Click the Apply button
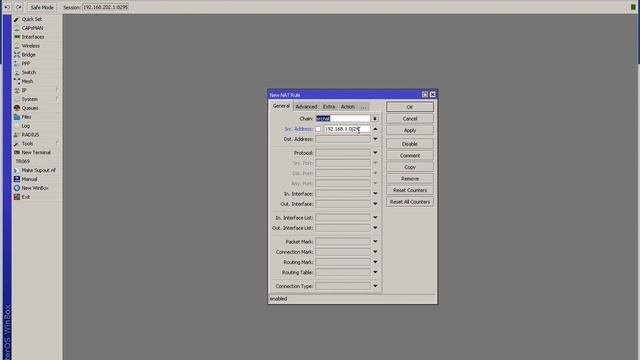This screenshot has height=360, width=640. [410, 130]
